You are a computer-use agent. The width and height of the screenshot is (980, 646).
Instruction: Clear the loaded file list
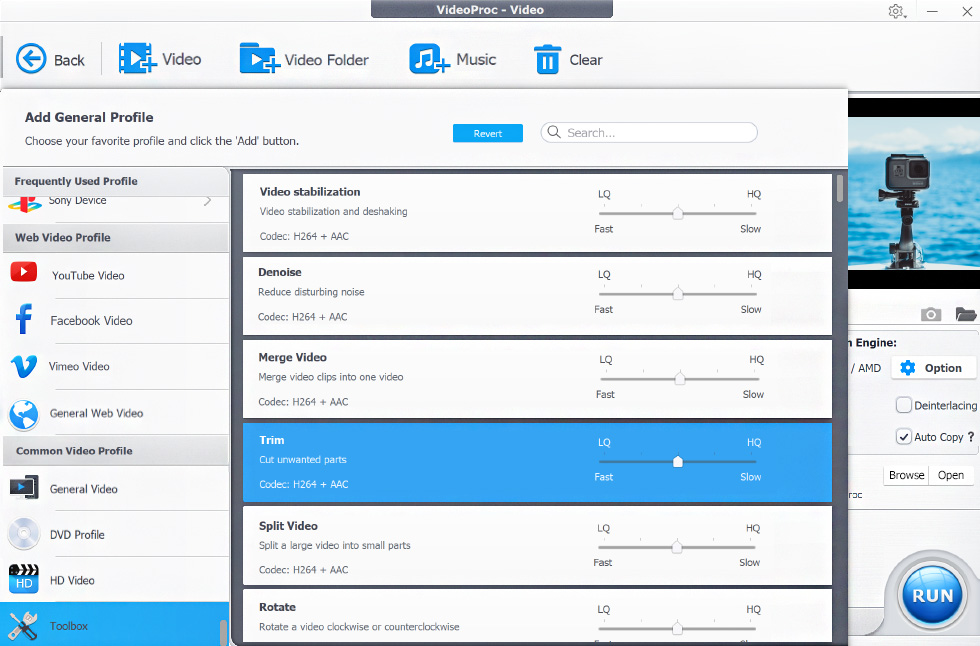click(567, 59)
